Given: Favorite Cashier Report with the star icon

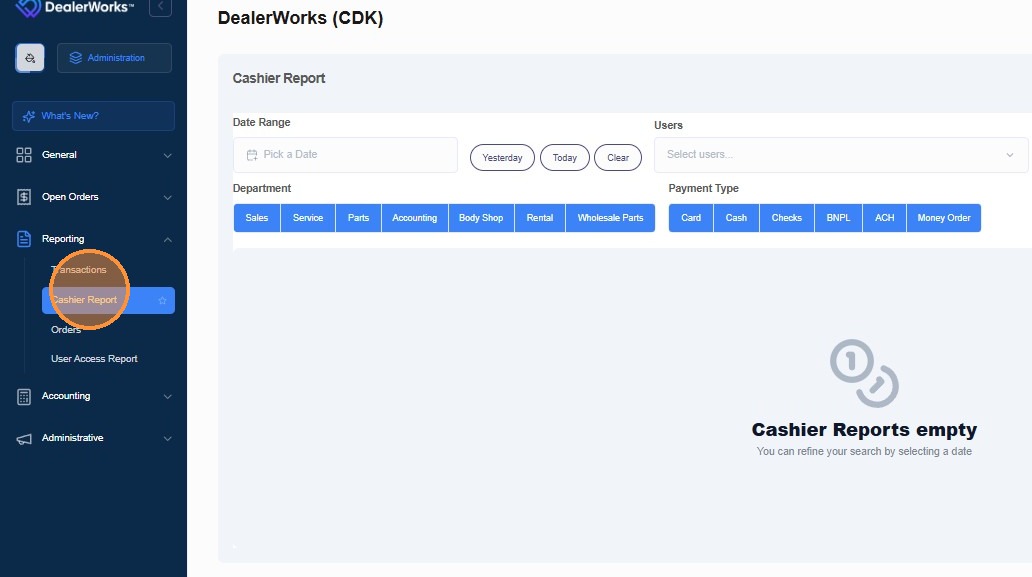Looking at the screenshot, I should click(x=162, y=301).
